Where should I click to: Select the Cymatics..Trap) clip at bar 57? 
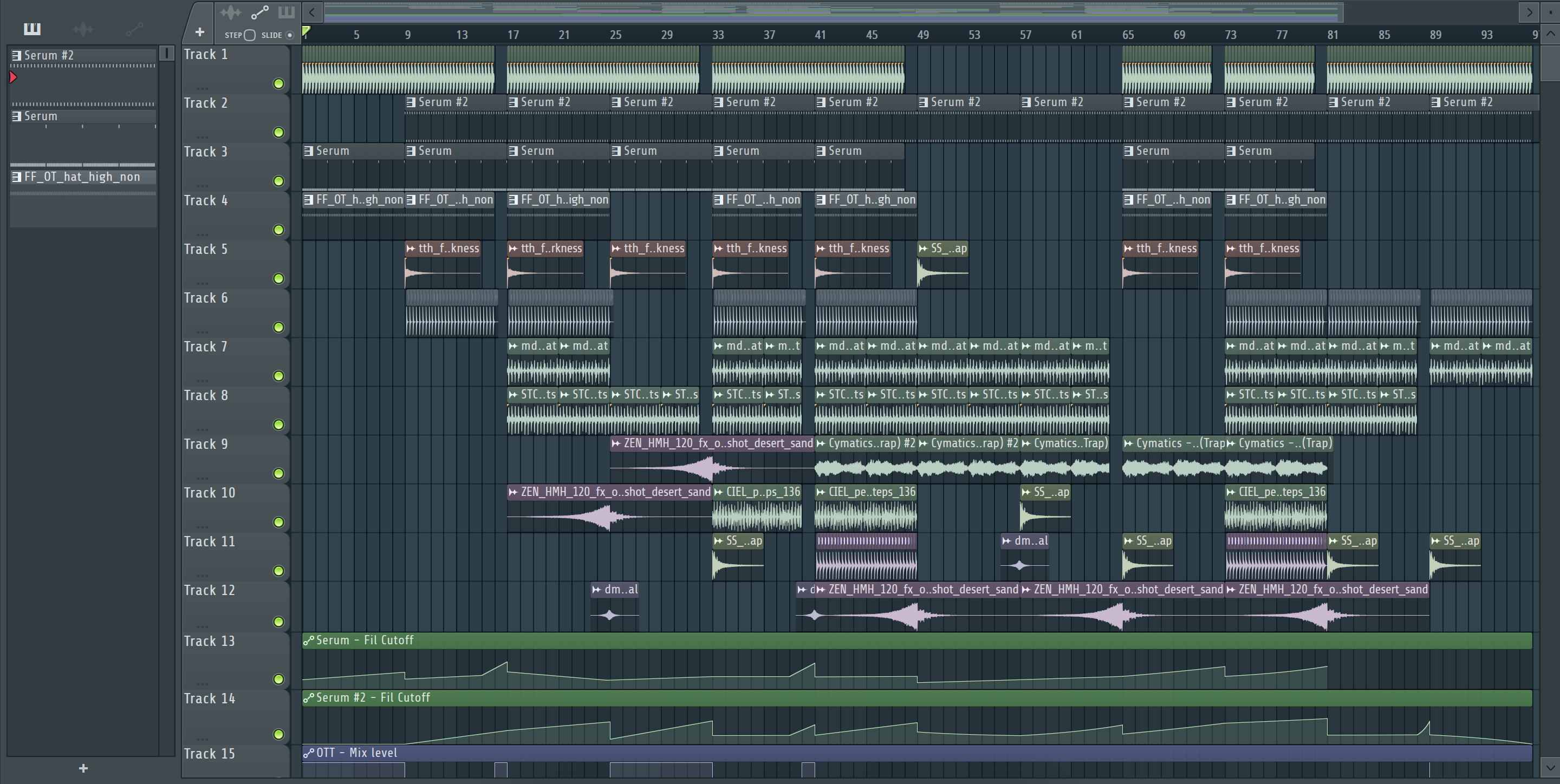pos(1064,459)
